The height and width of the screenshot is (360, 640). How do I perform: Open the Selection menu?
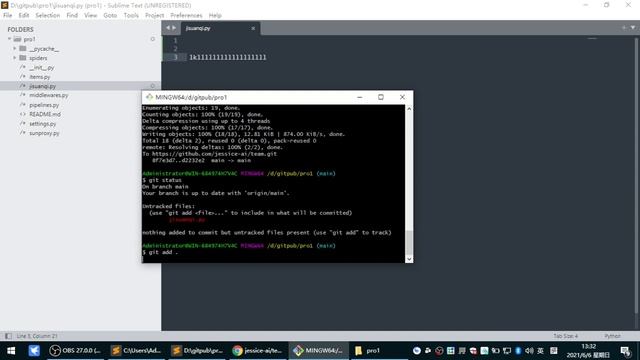pos(47,16)
